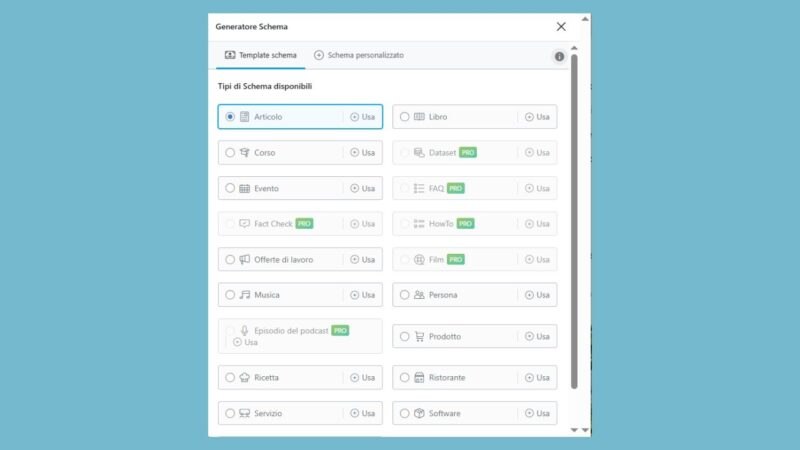
Task: Click the PRO badge next to FAQ
Action: (x=456, y=188)
